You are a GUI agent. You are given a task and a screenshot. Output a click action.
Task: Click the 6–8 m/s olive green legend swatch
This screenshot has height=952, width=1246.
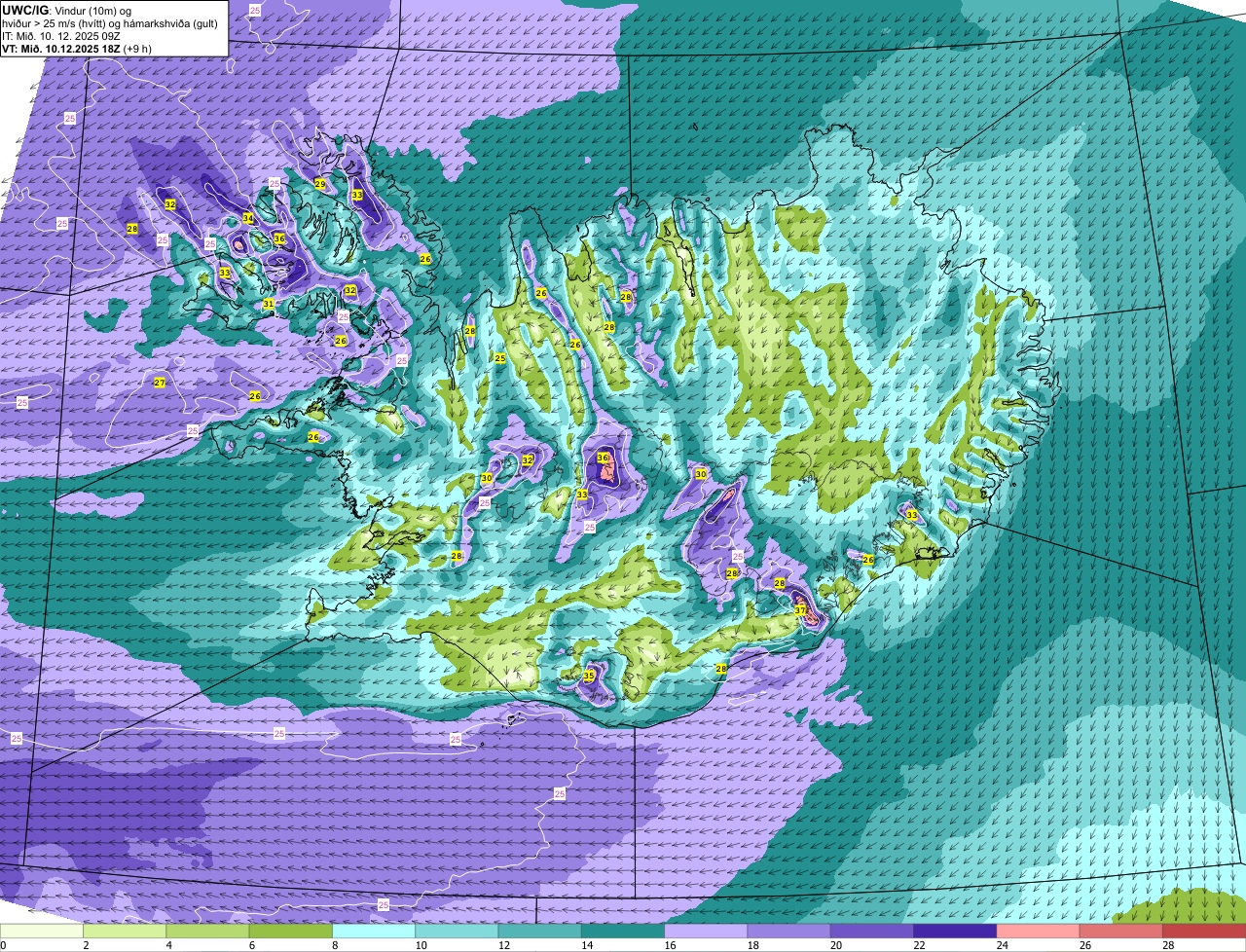[x=290, y=931]
